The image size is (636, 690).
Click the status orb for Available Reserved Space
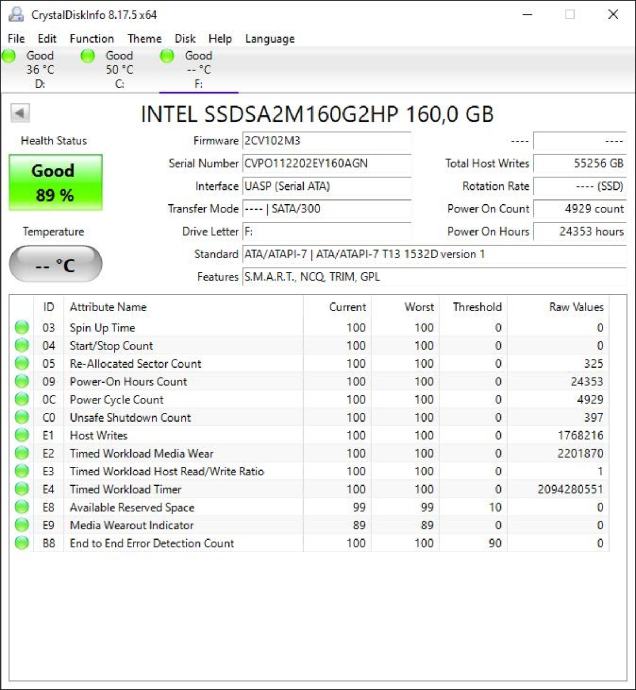[22, 507]
